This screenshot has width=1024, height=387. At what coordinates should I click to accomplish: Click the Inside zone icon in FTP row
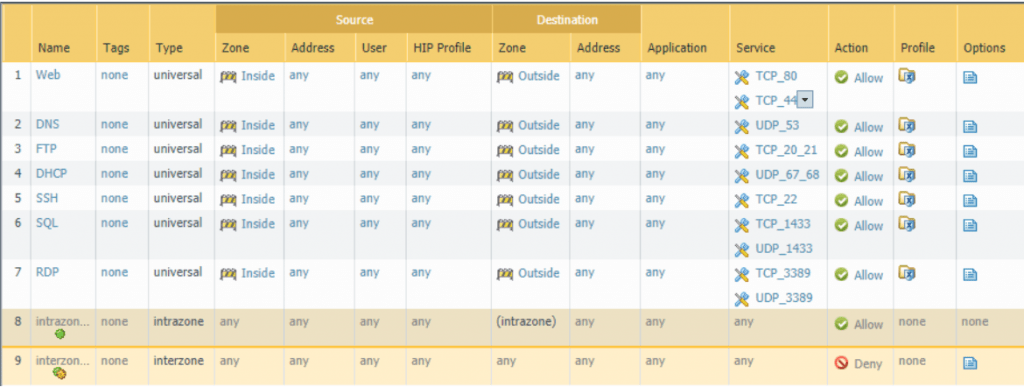tap(229, 151)
